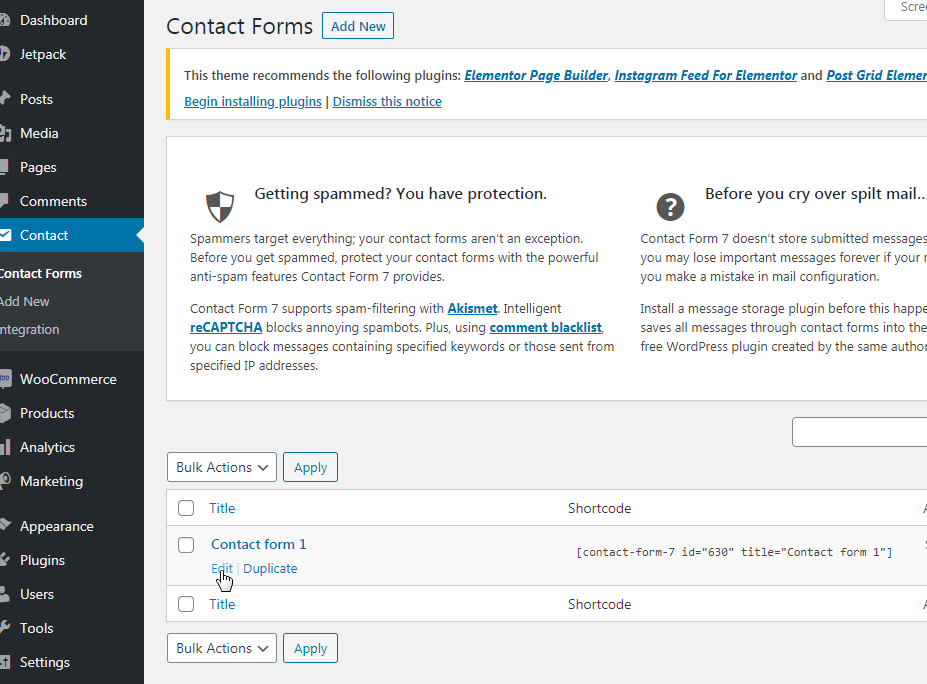The height and width of the screenshot is (684, 927).
Task: Click the Appearance brush icon
Action: point(5,526)
